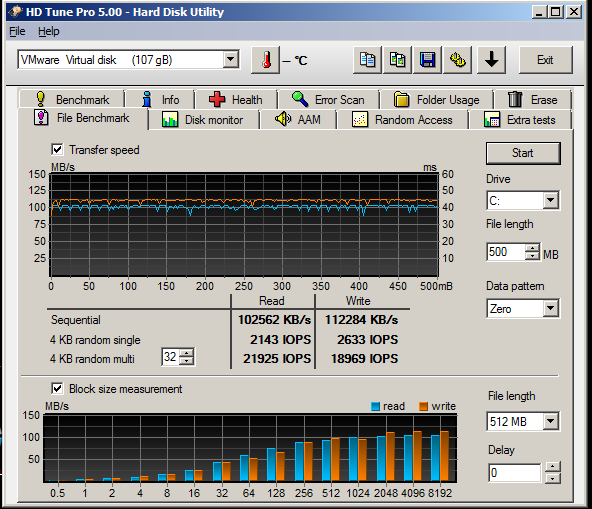Decrease the 500 MB file length spinner
Image resolution: width=592 pixels, height=509 pixels.
click(x=532, y=256)
